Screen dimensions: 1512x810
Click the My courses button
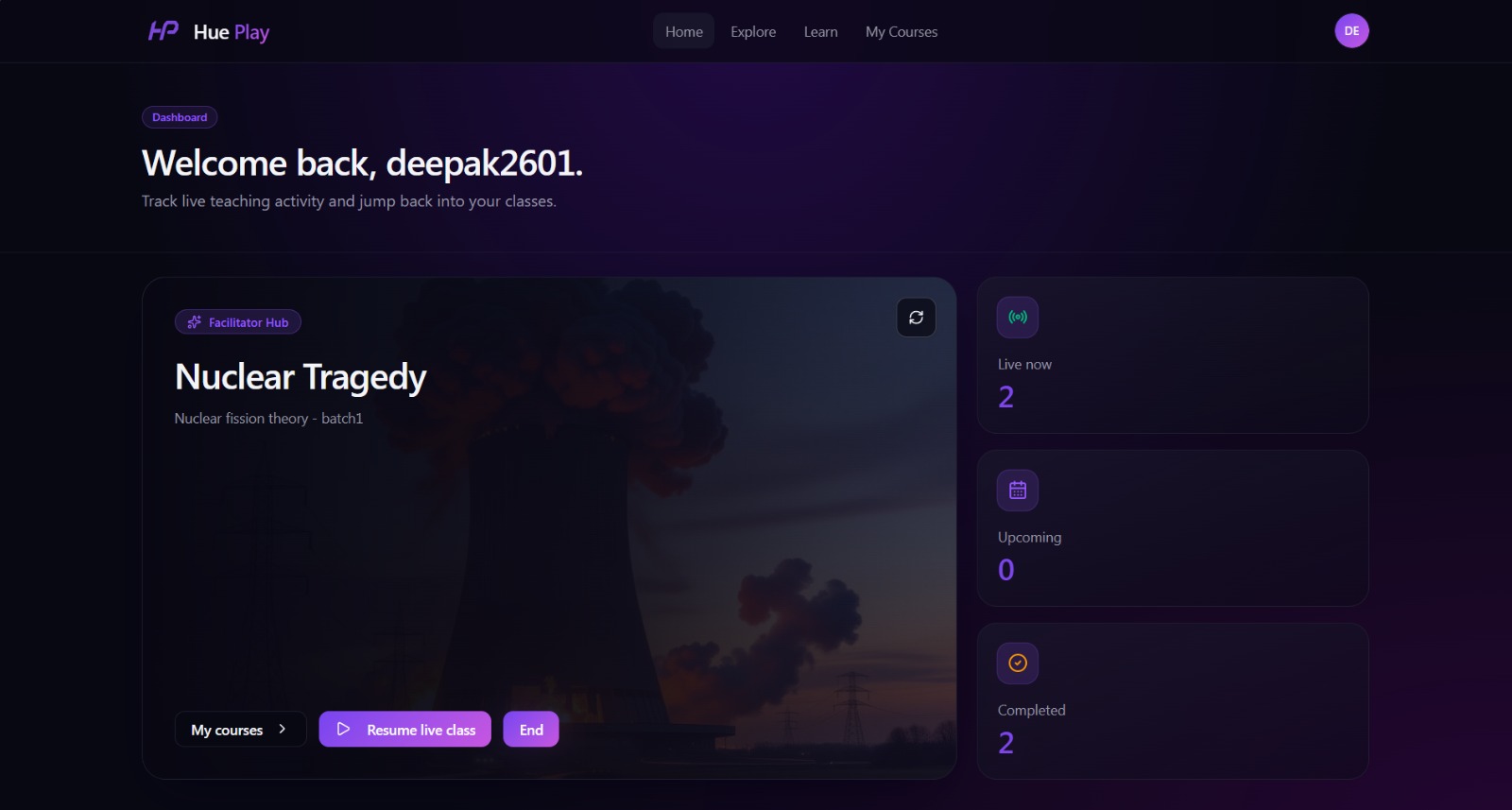coord(240,729)
